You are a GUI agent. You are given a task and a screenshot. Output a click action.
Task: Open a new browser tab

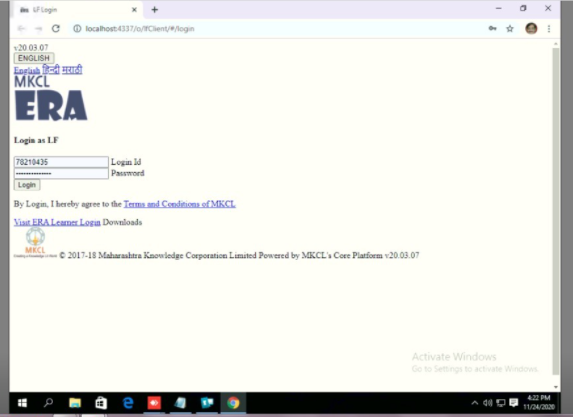tap(155, 10)
